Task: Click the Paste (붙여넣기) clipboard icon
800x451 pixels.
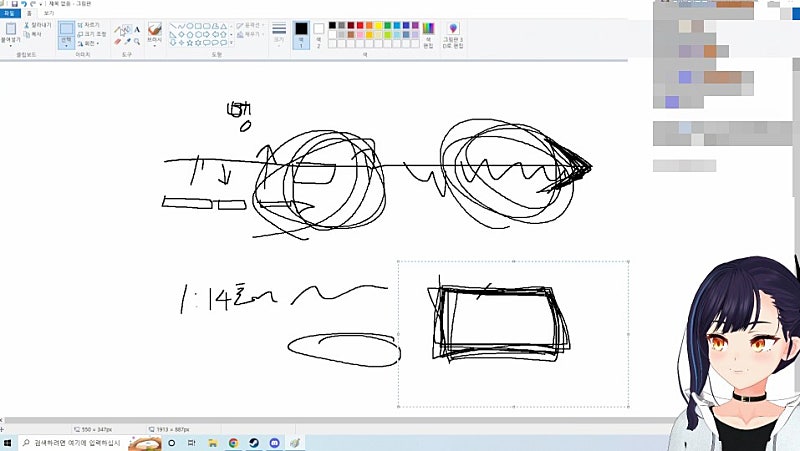Action: point(11,29)
